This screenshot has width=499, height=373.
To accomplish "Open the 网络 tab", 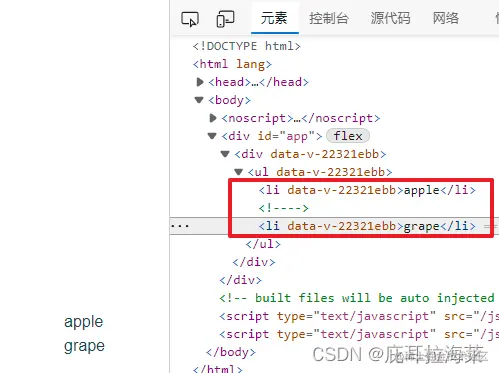I will click(x=446, y=18).
